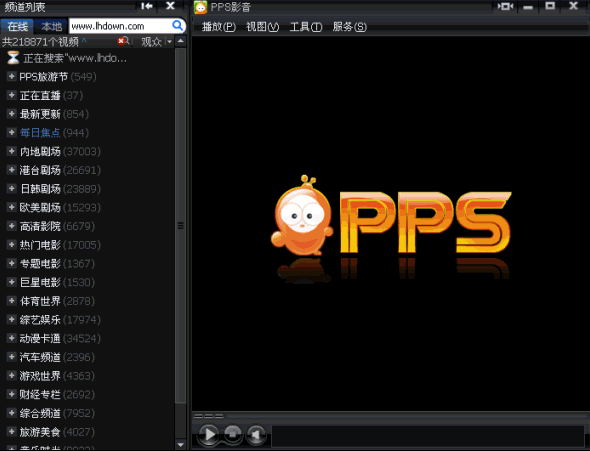Open the 视图(V) menu

(x=262, y=27)
